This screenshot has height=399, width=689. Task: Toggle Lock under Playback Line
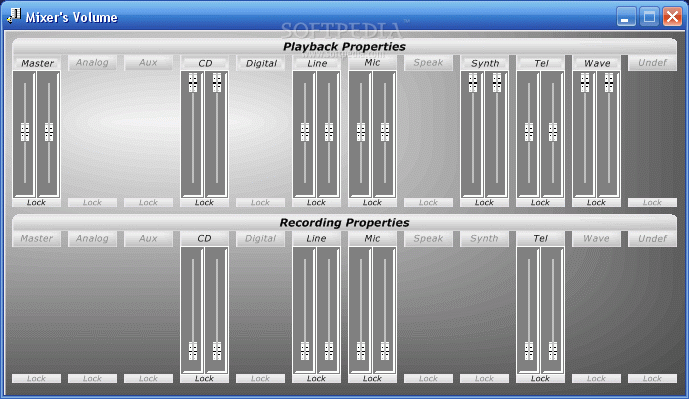point(316,203)
